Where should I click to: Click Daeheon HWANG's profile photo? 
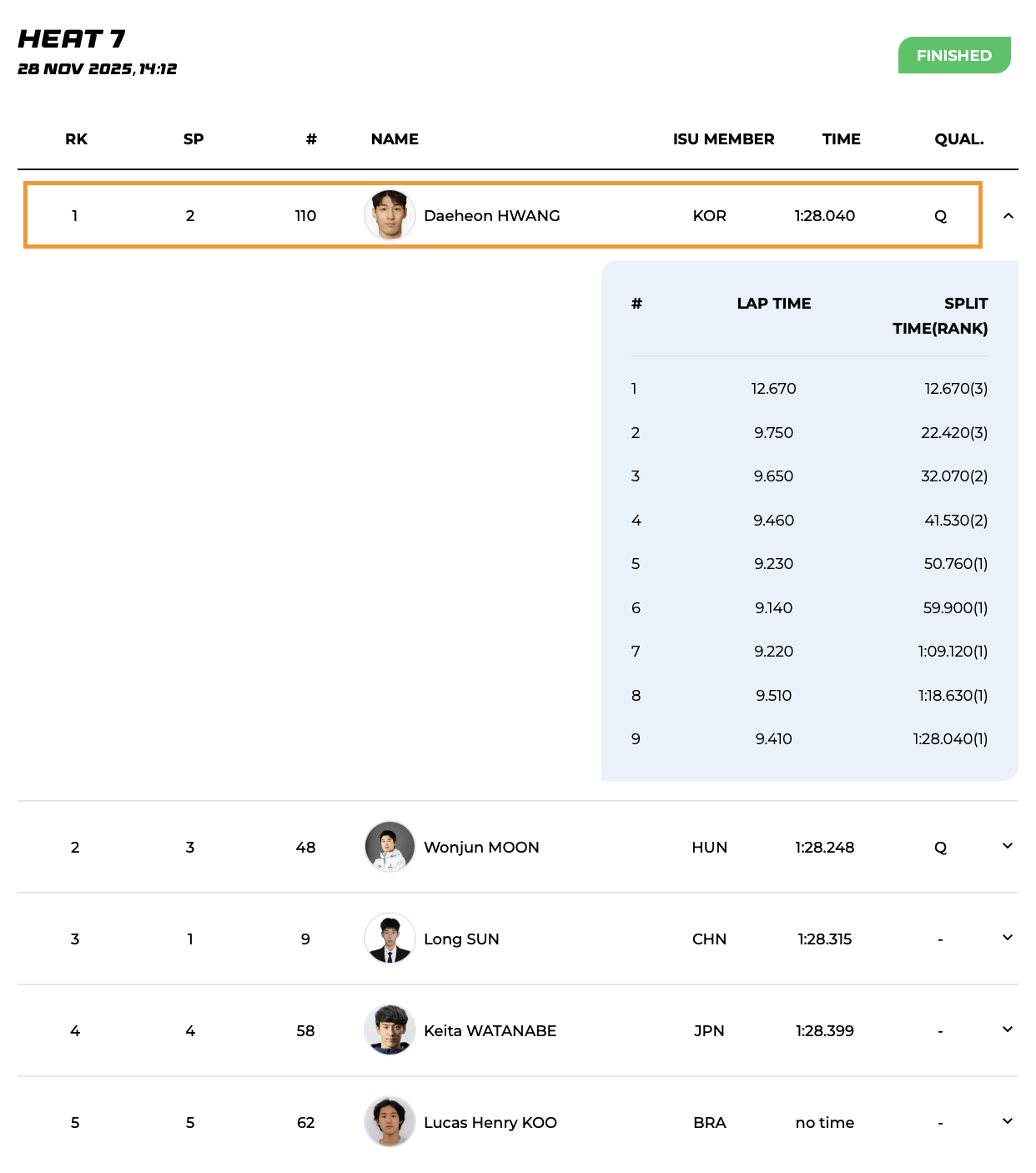[390, 215]
